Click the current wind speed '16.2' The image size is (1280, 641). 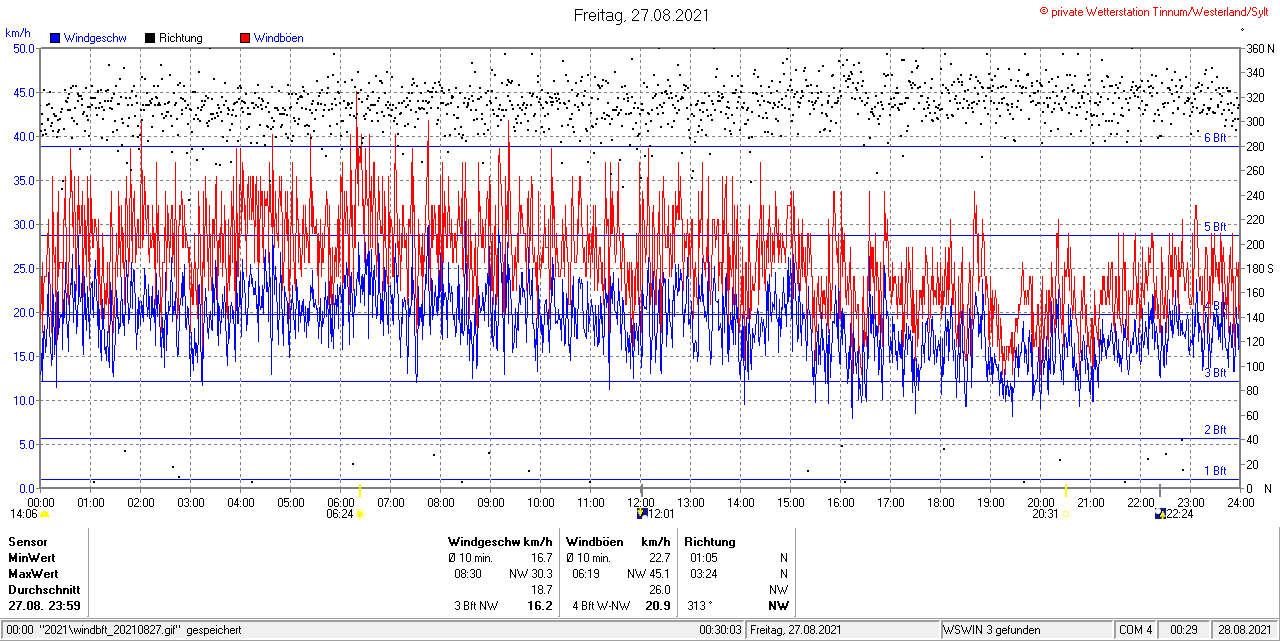(x=540, y=606)
